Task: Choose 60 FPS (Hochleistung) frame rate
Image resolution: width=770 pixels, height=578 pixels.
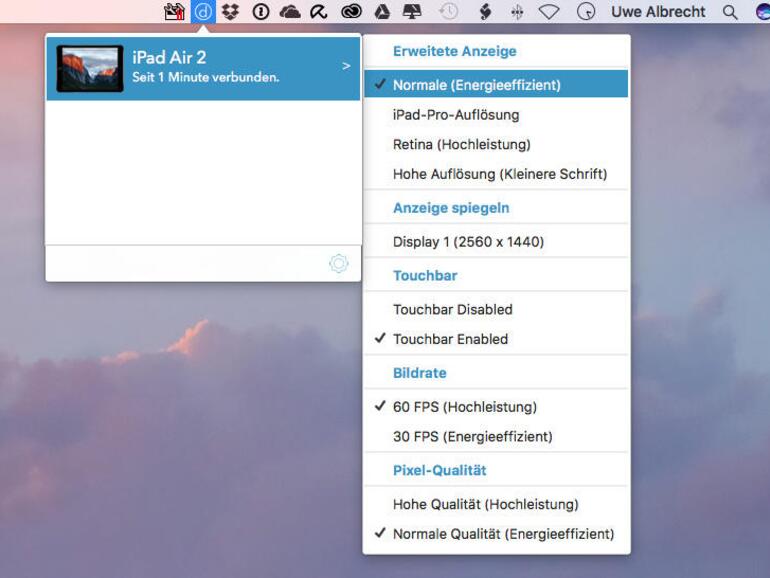Action: tap(496, 407)
